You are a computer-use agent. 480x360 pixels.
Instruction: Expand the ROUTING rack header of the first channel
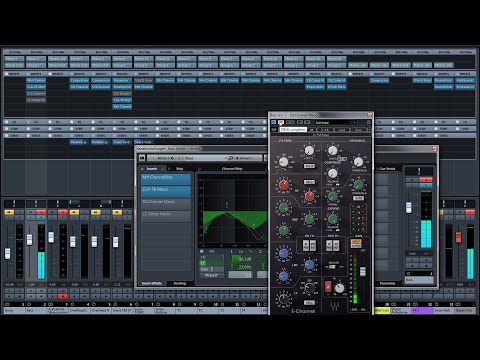pyautogui.click(x=14, y=52)
